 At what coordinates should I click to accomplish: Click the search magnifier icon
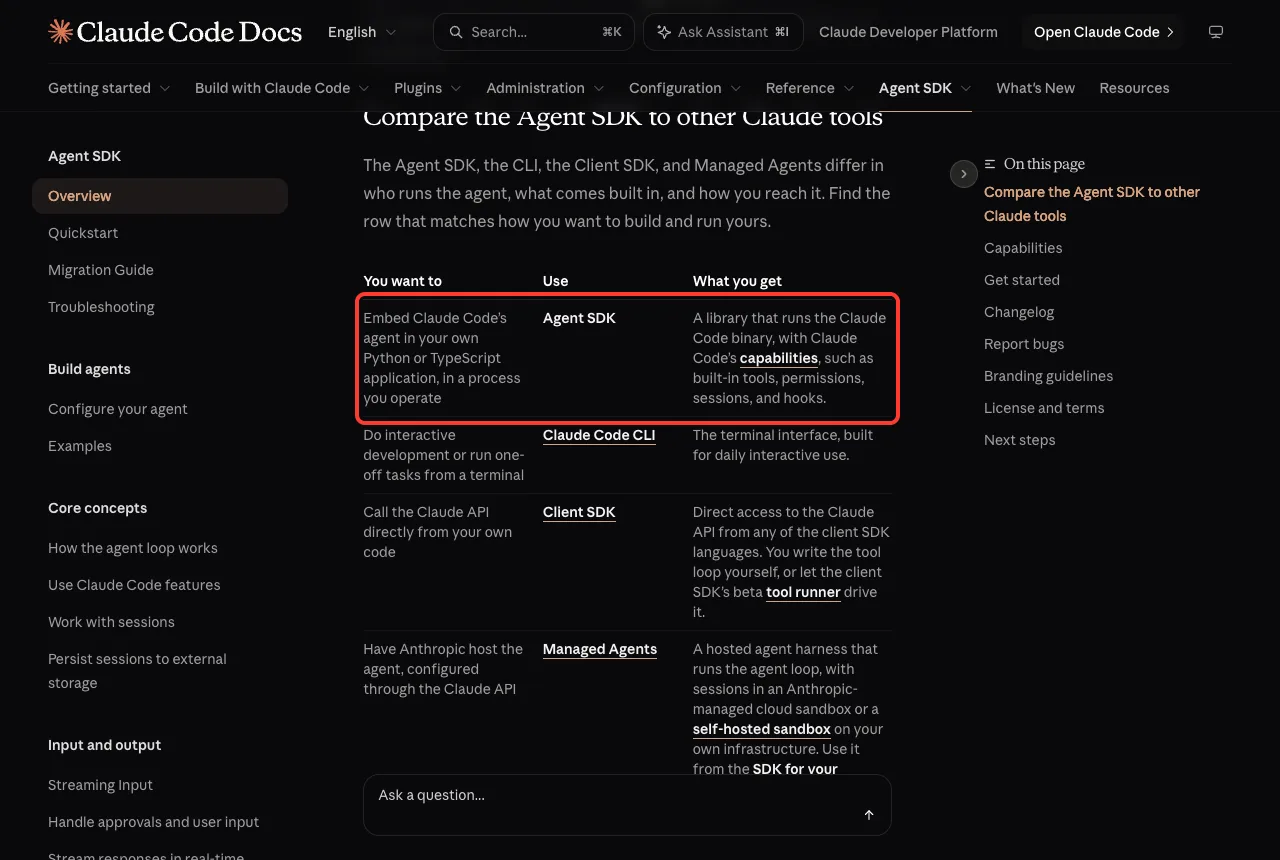pos(456,32)
